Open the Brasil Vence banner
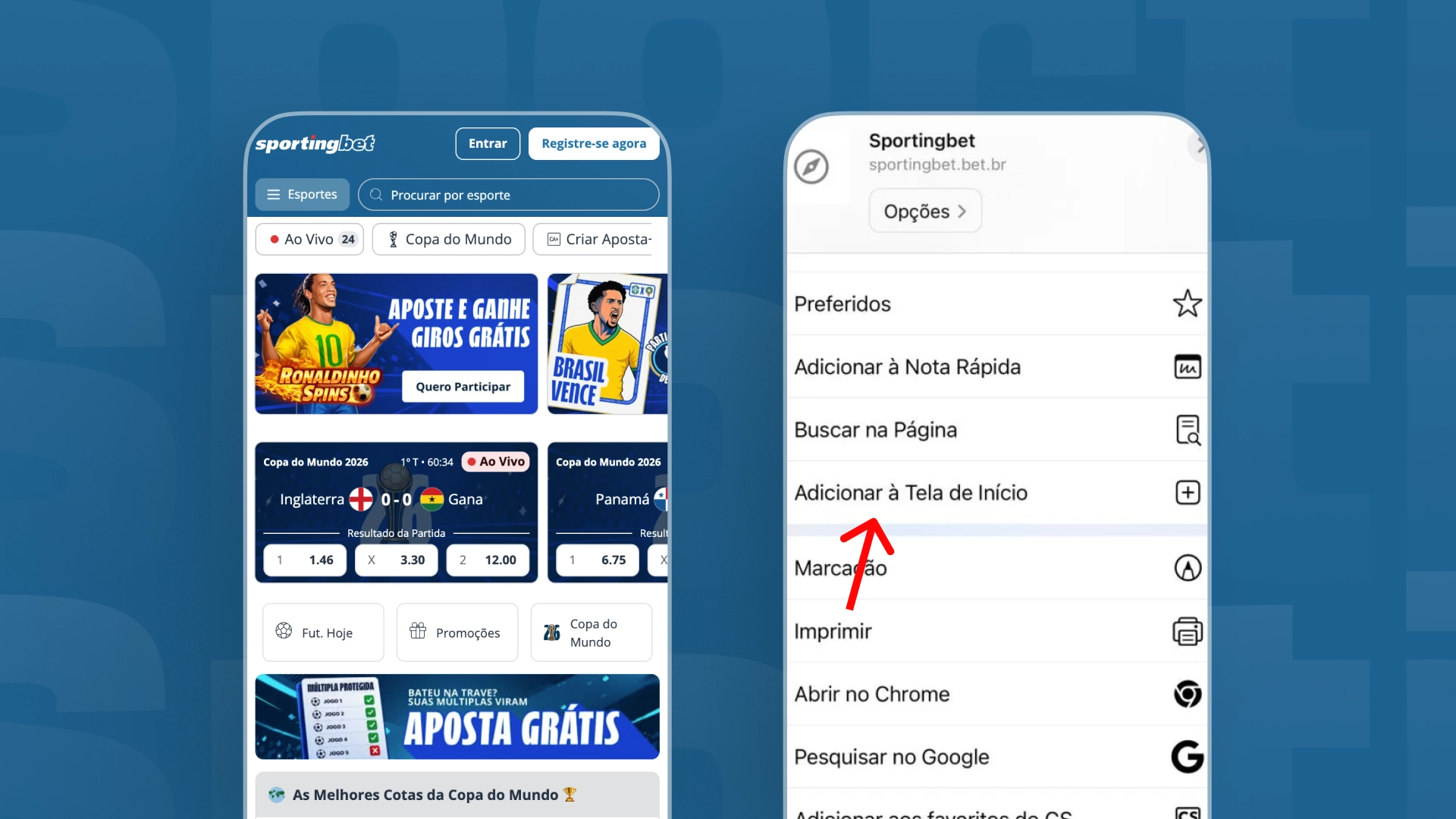 (x=607, y=344)
